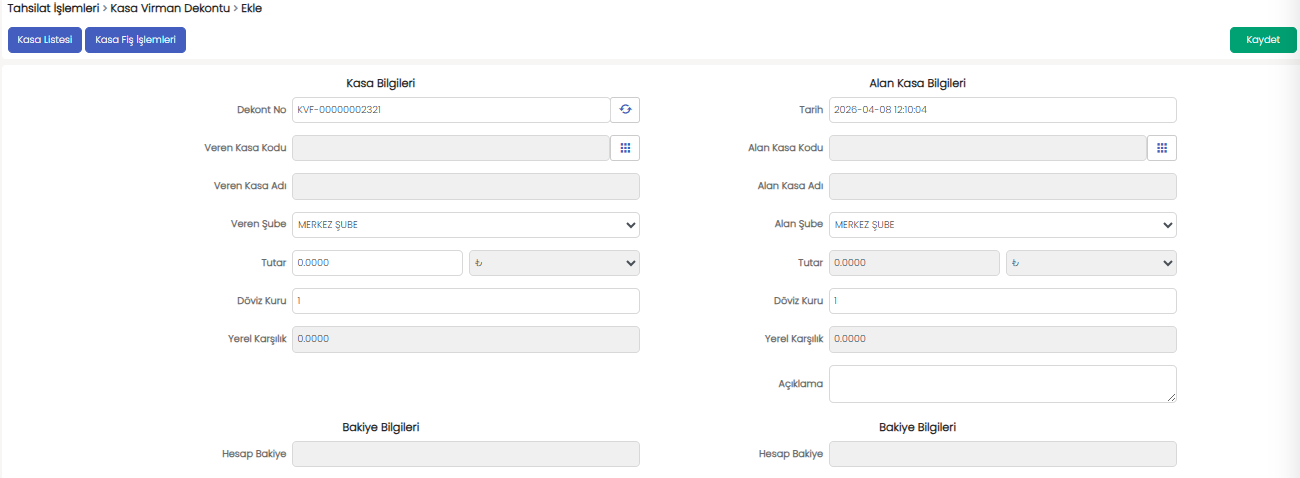Open the Alan currency dropdown next to Tutar
The width and height of the screenshot is (1300, 478).
(1091, 263)
